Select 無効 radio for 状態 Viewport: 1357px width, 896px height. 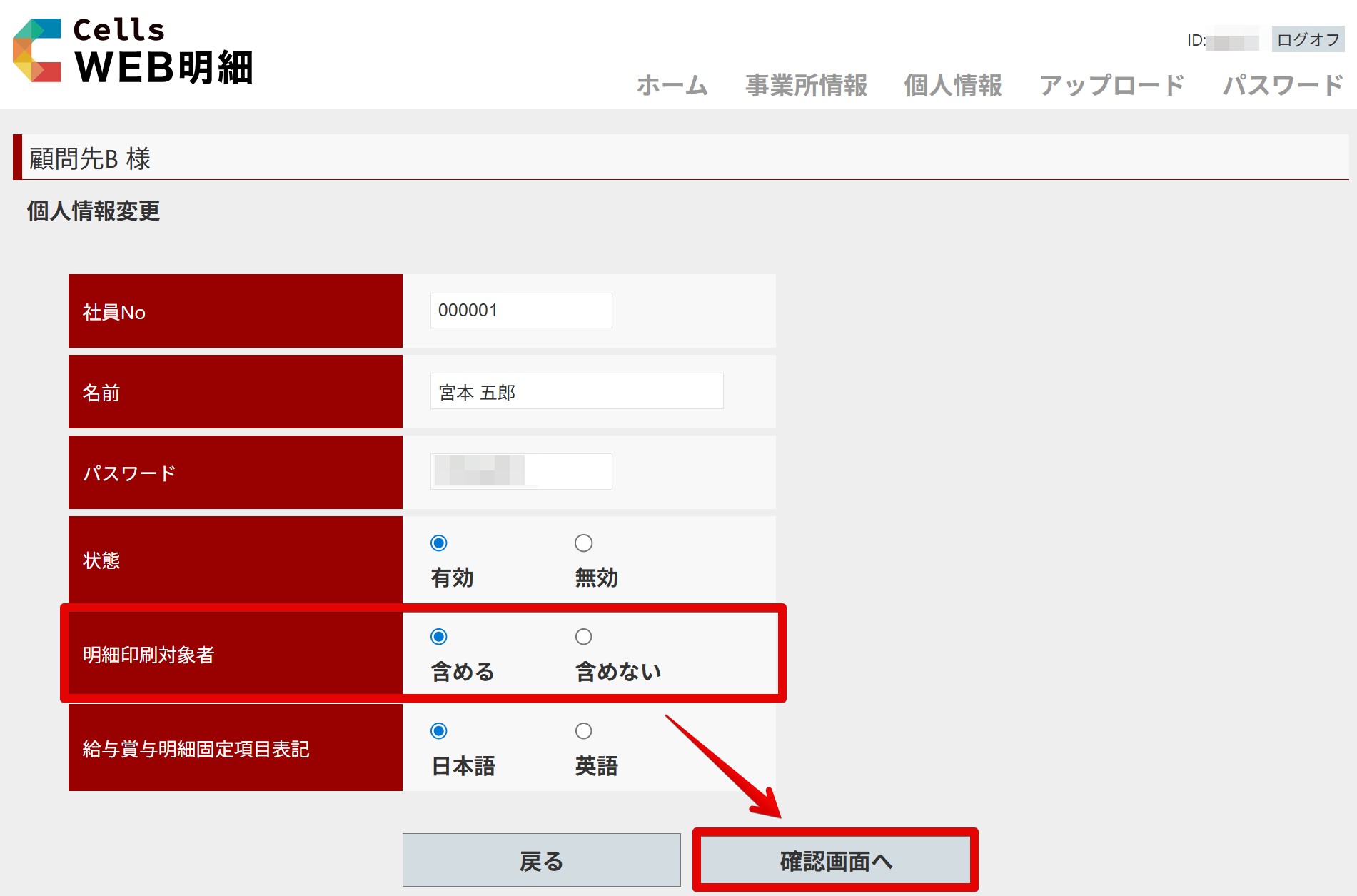(583, 543)
